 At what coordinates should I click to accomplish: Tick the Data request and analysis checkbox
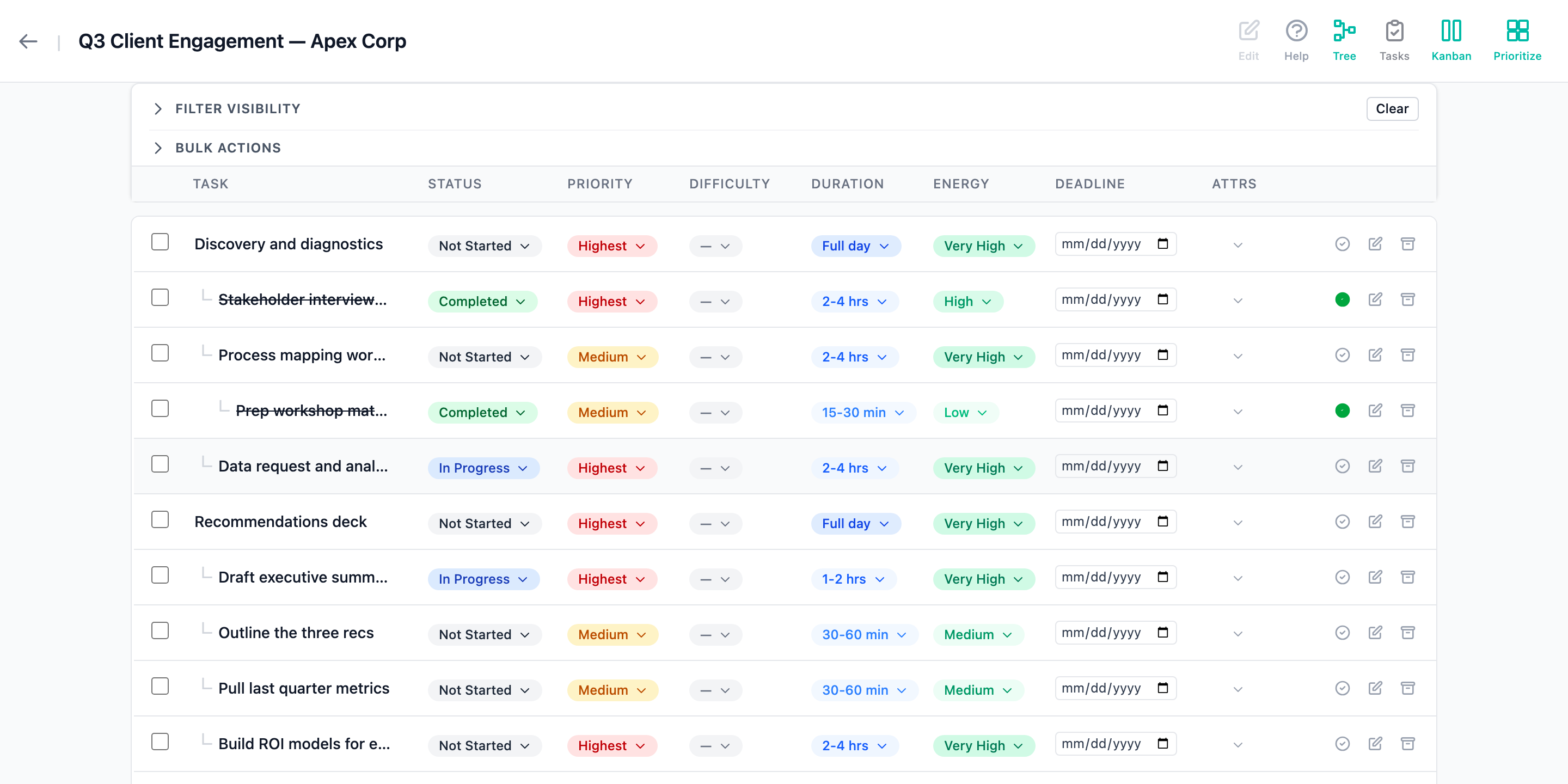click(160, 464)
